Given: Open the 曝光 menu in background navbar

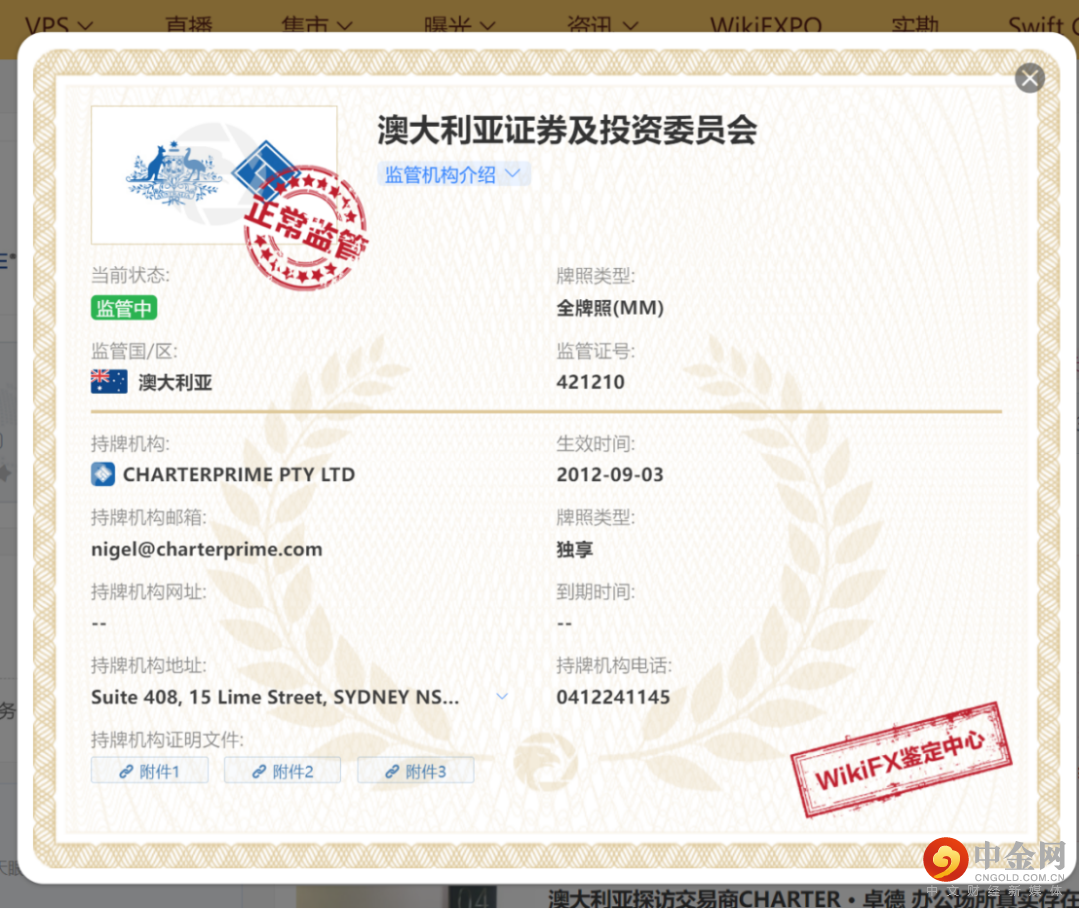Looking at the screenshot, I should pos(459,25).
